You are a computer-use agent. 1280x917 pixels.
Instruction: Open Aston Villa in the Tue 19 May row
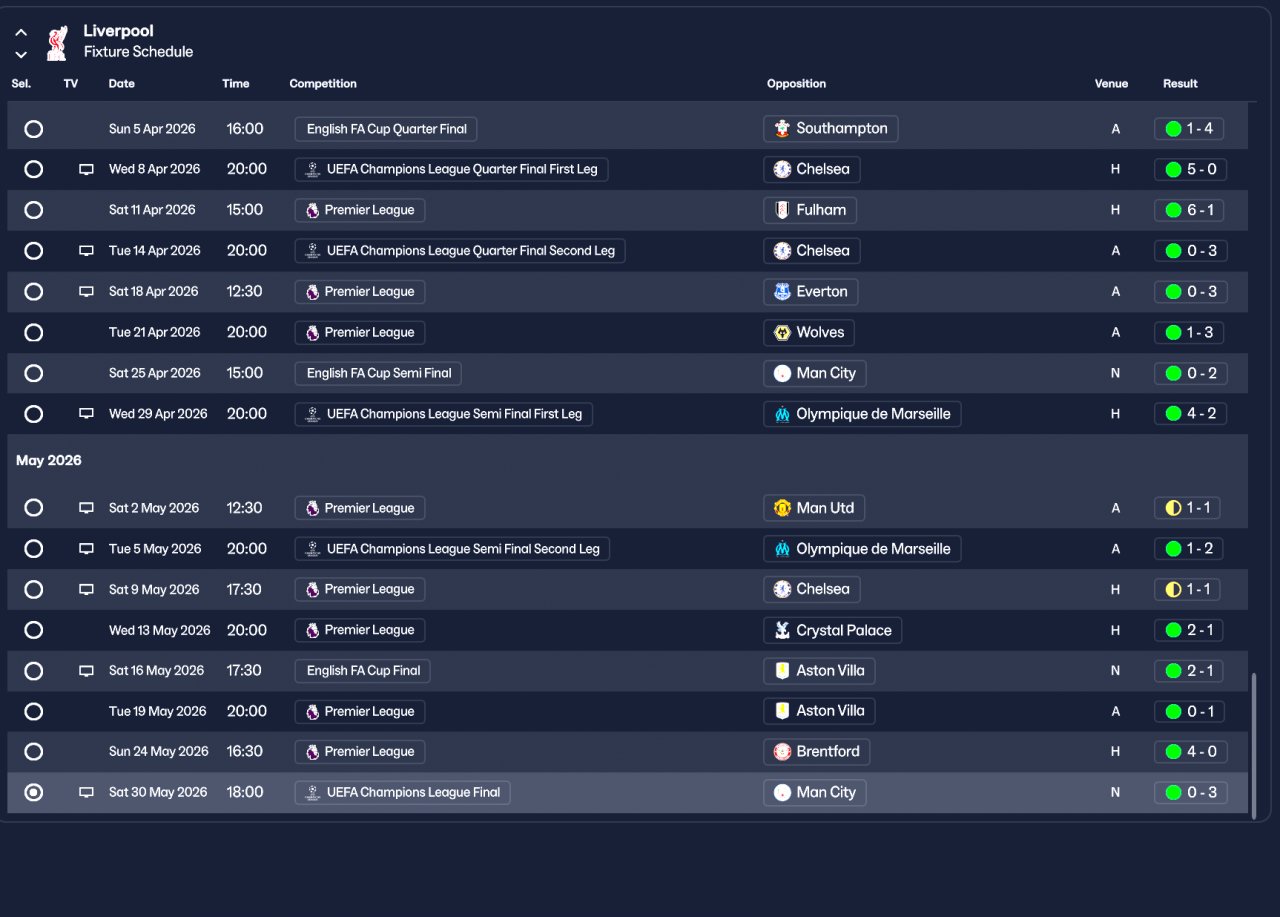click(x=819, y=711)
